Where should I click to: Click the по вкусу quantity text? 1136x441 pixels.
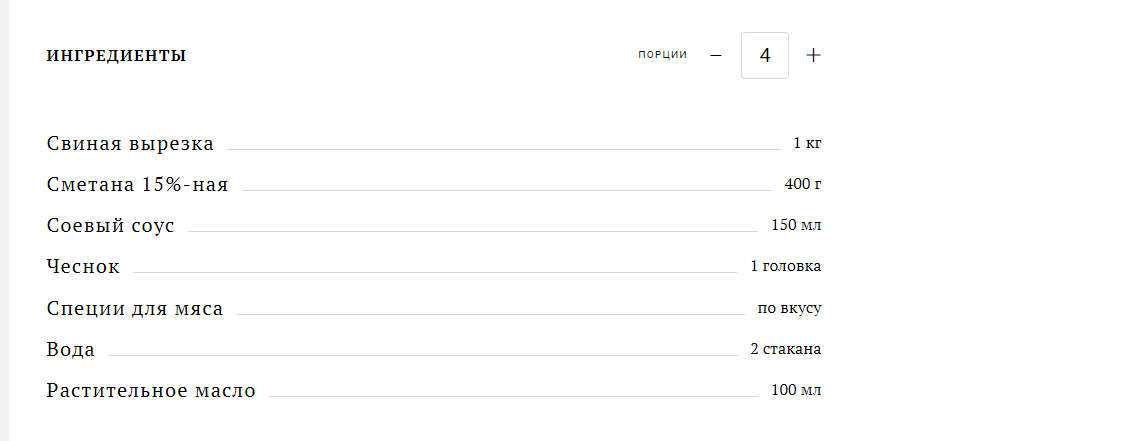tap(790, 308)
